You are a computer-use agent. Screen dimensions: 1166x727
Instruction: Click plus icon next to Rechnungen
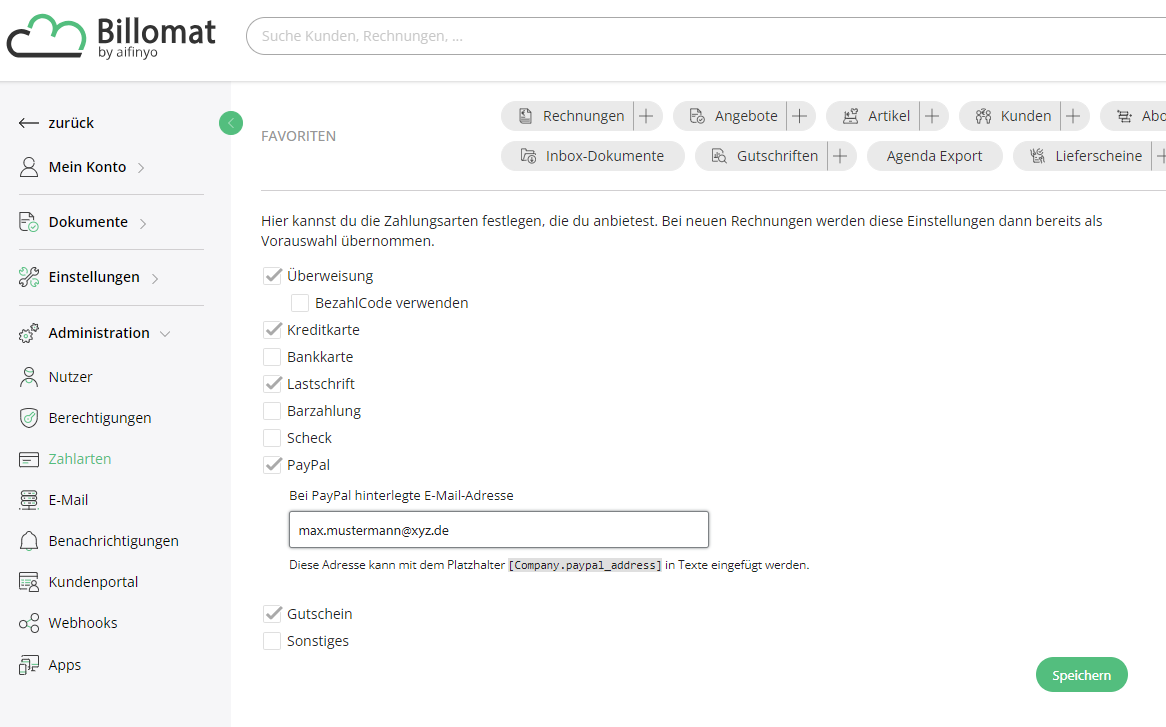tap(646, 116)
